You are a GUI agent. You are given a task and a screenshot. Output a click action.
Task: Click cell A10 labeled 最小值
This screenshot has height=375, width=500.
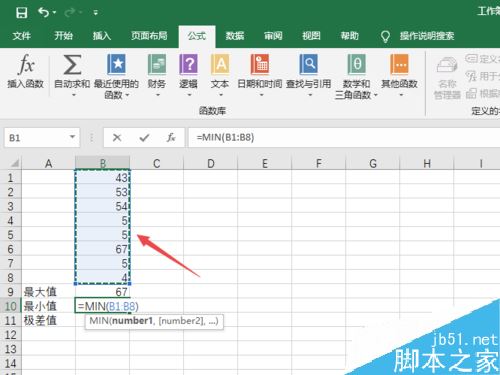click(x=48, y=306)
